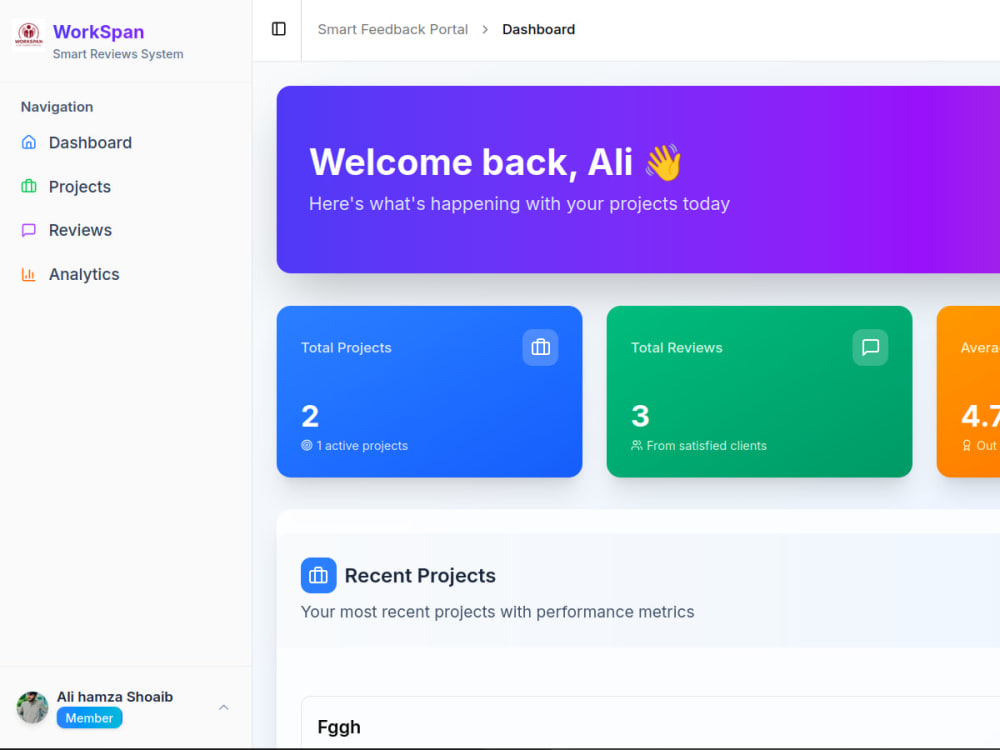Click the '1 active projects' text

pos(362,446)
